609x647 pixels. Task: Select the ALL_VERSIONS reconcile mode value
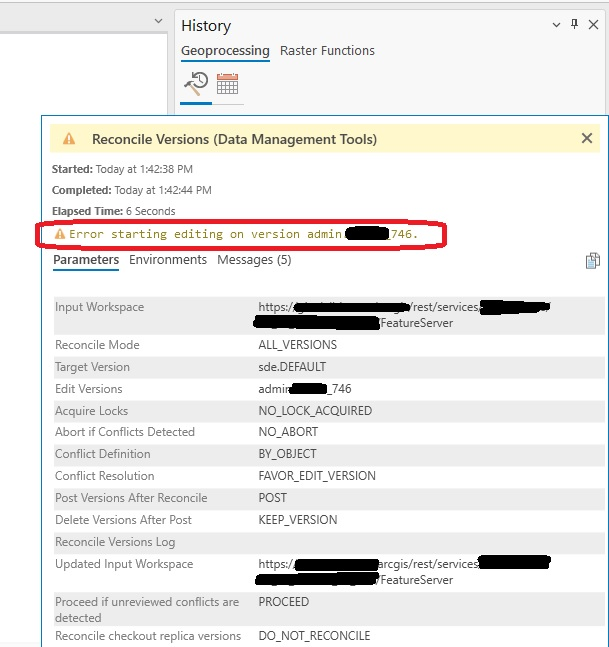[x=297, y=345]
